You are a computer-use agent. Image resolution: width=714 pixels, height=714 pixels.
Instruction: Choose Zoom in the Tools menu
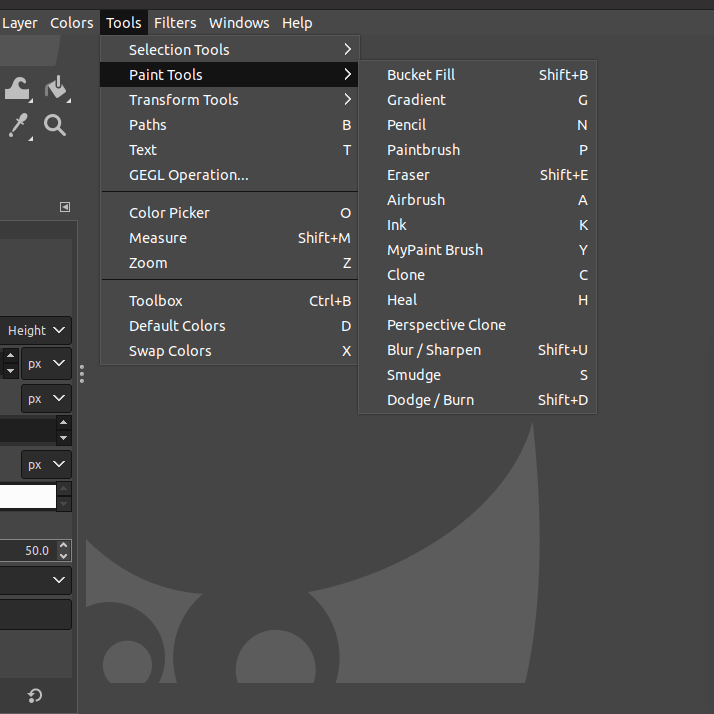tap(230, 263)
